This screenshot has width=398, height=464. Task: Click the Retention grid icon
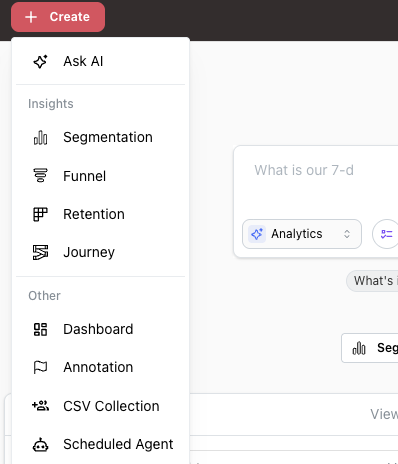[40, 214]
